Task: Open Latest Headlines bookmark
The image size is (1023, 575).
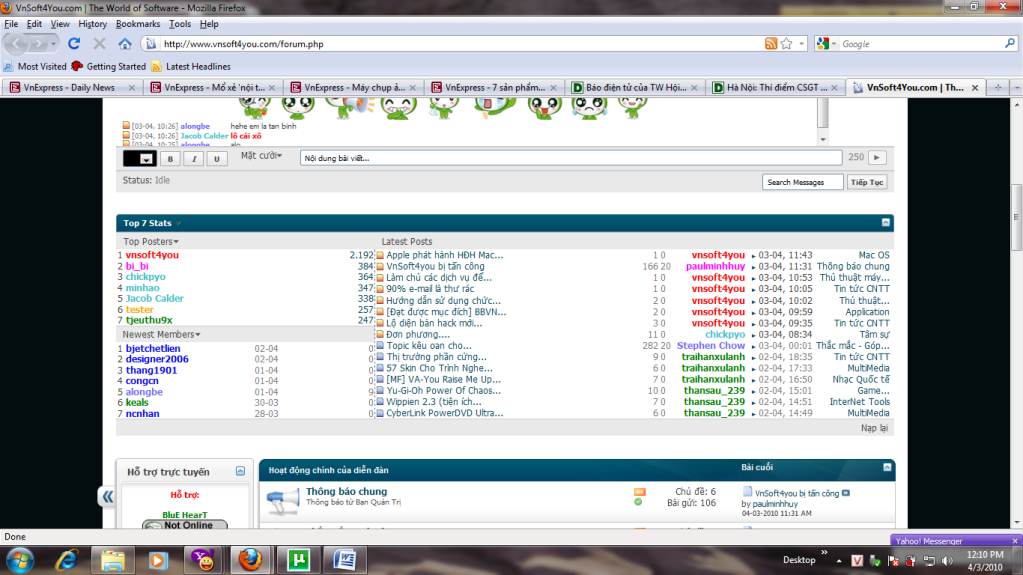Action: pyautogui.click(x=191, y=67)
